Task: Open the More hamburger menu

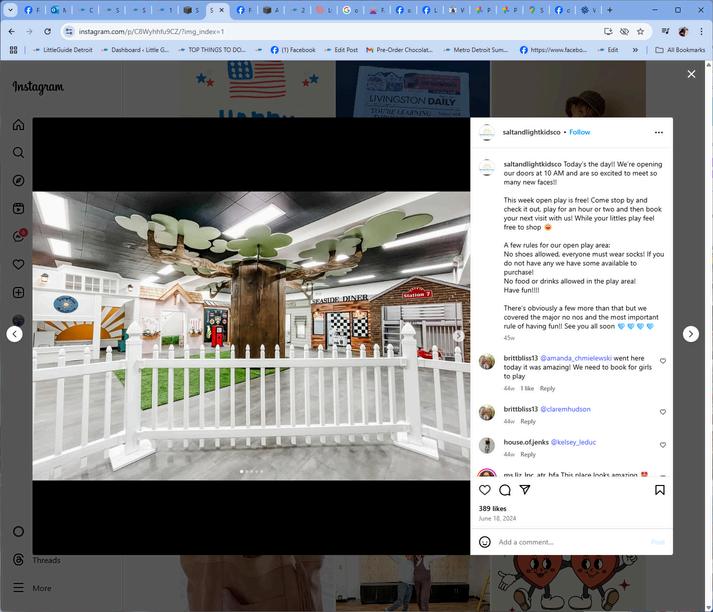Action: (18, 588)
